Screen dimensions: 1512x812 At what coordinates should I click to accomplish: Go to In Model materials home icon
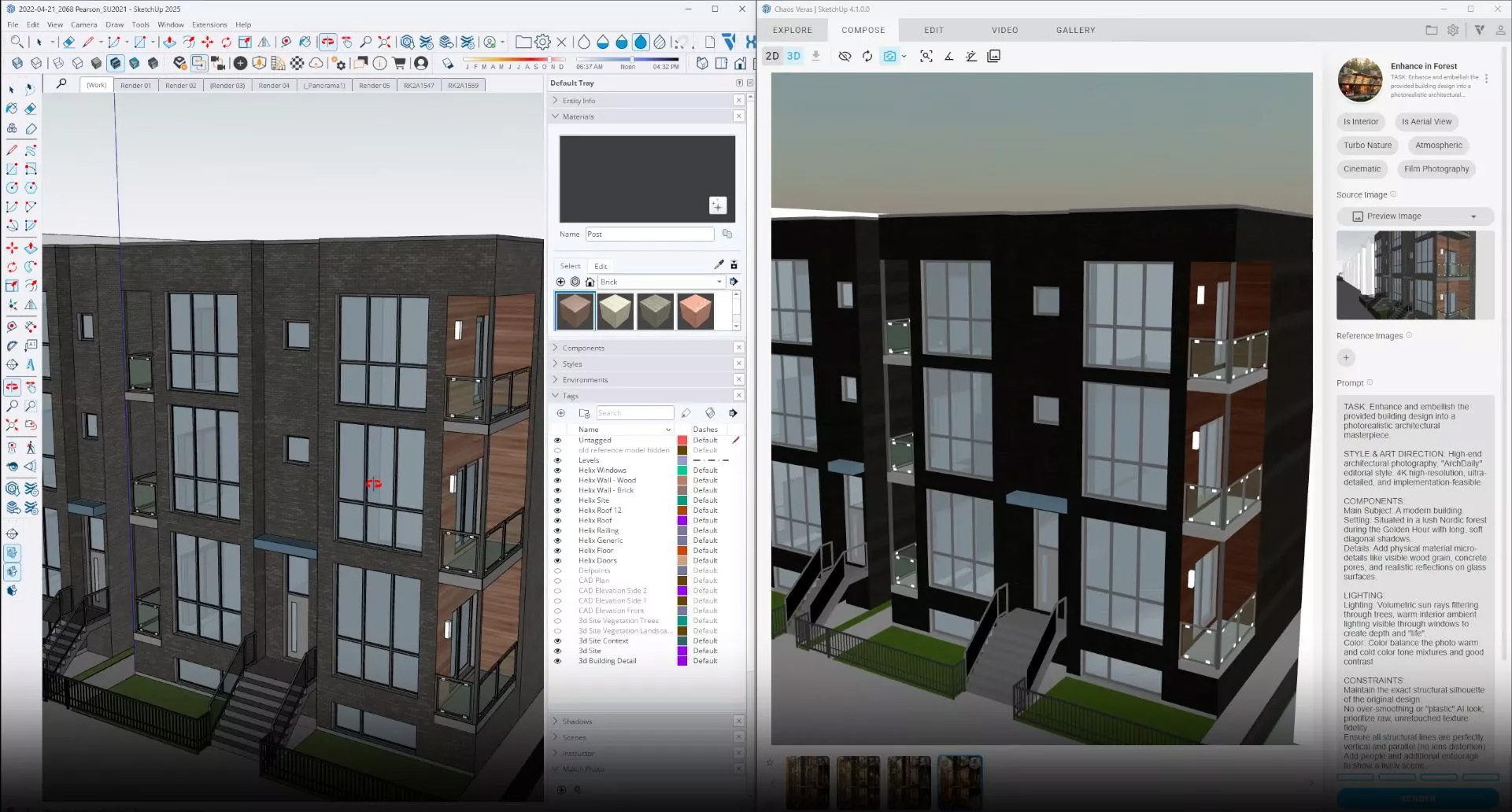tap(590, 282)
